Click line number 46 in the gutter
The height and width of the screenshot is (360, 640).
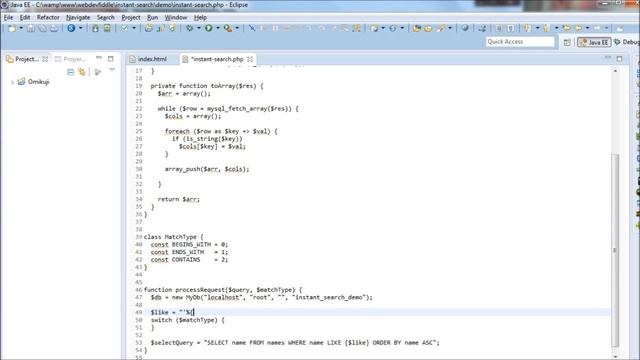(x=138, y=289)
